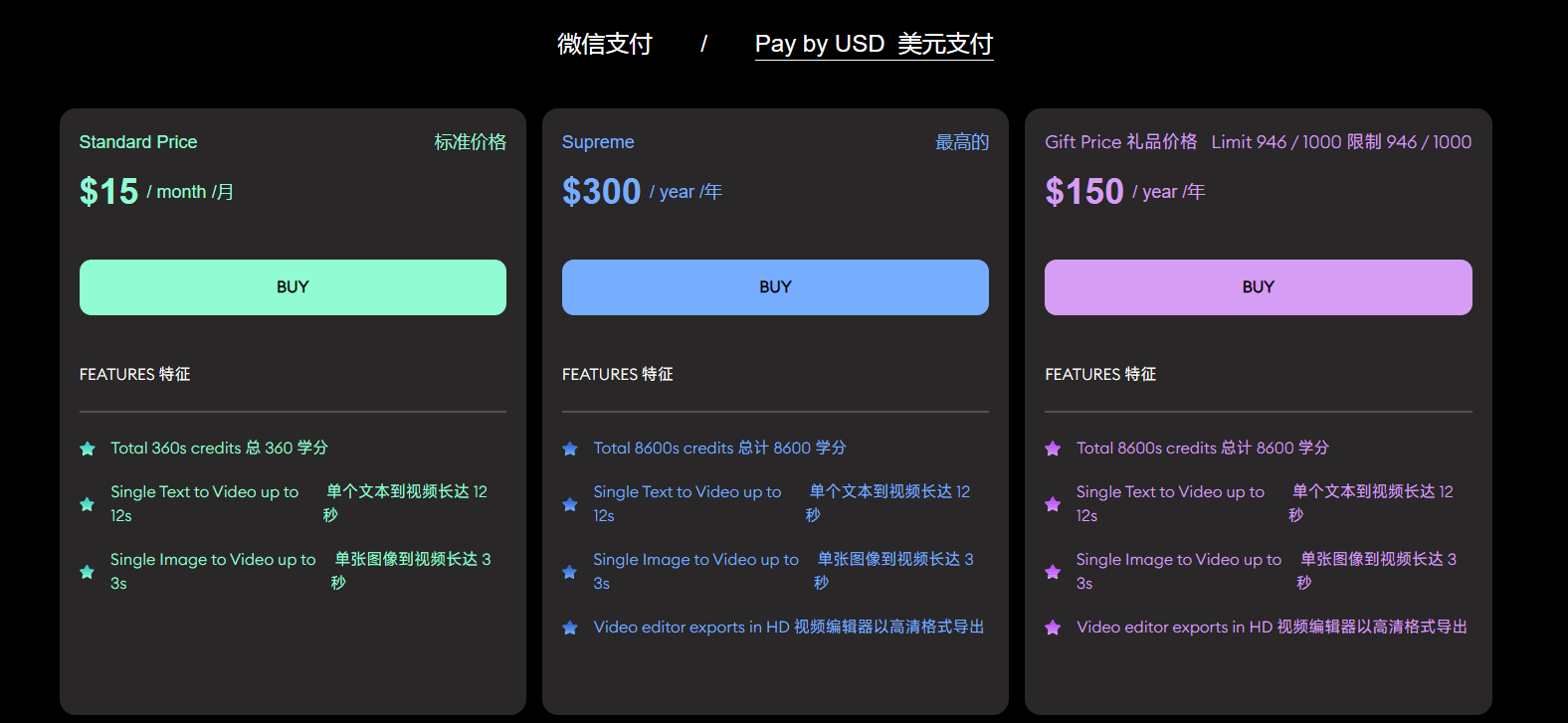Select the Pay by USD 美元支付 tab
The width and height of the screenshot is (1568, 723).
pyautogui.click(x=874, y=44)
